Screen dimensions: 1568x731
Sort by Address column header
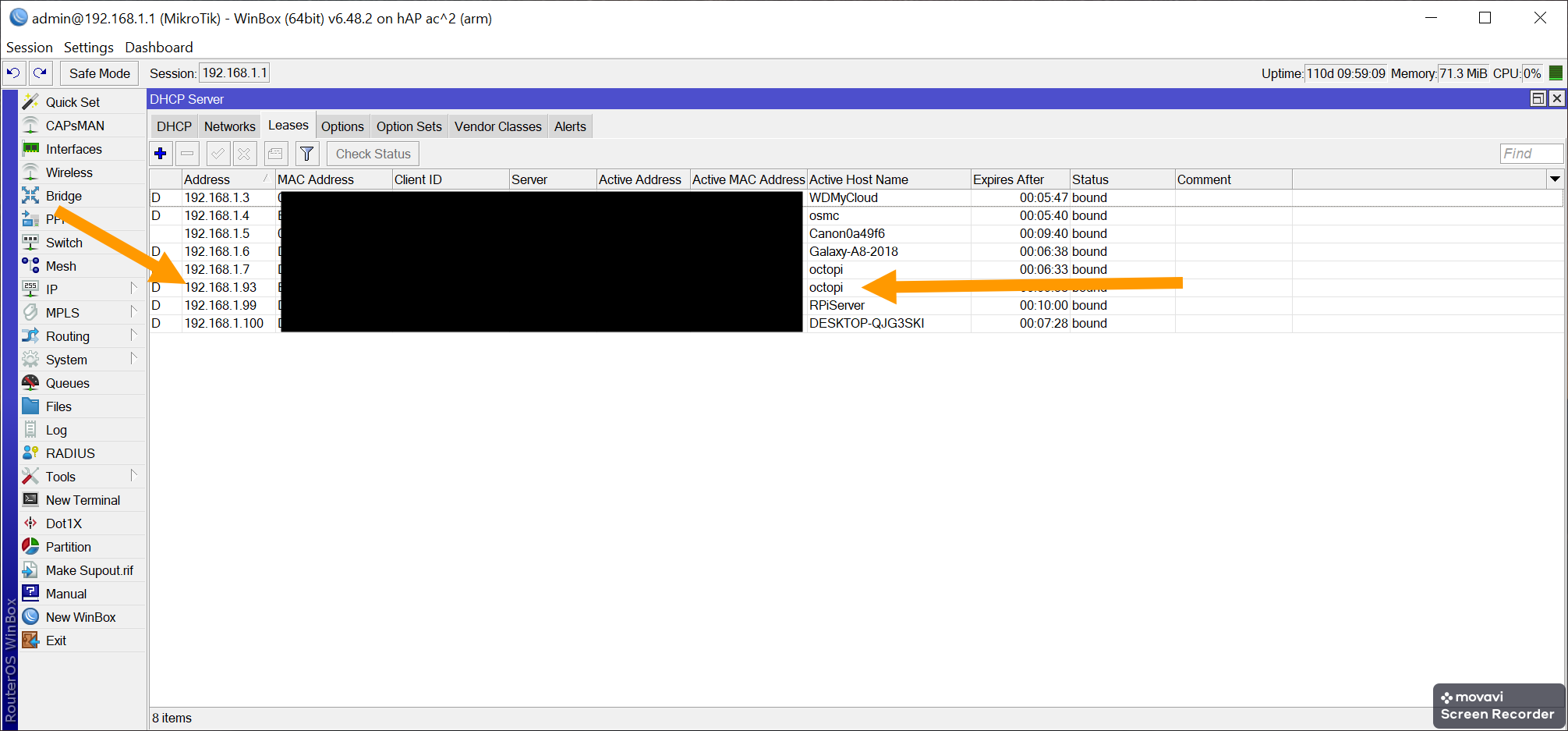(x=228, y=179)
